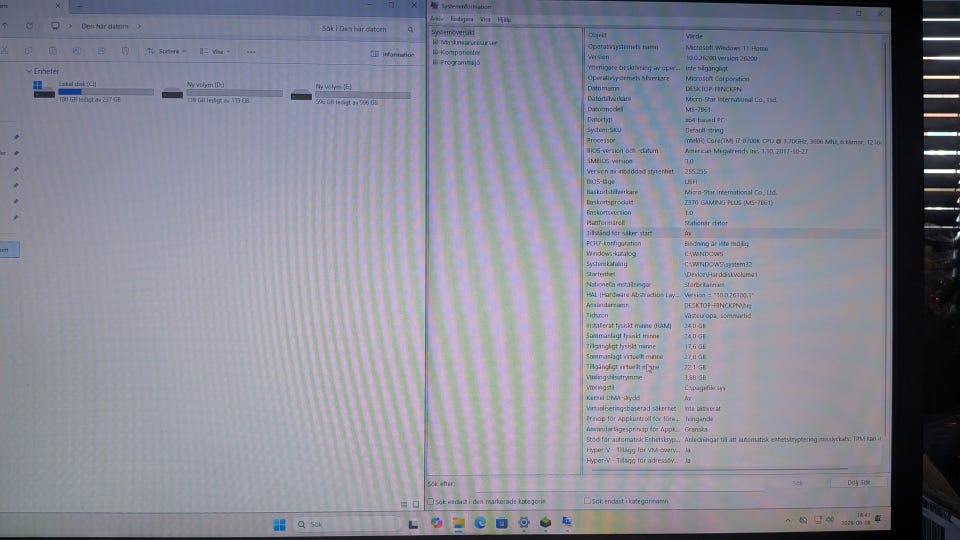The image size is (960, 540).
Task: Enable 'Sök endast i den markerade kategorin'
Action: (430, 501)
